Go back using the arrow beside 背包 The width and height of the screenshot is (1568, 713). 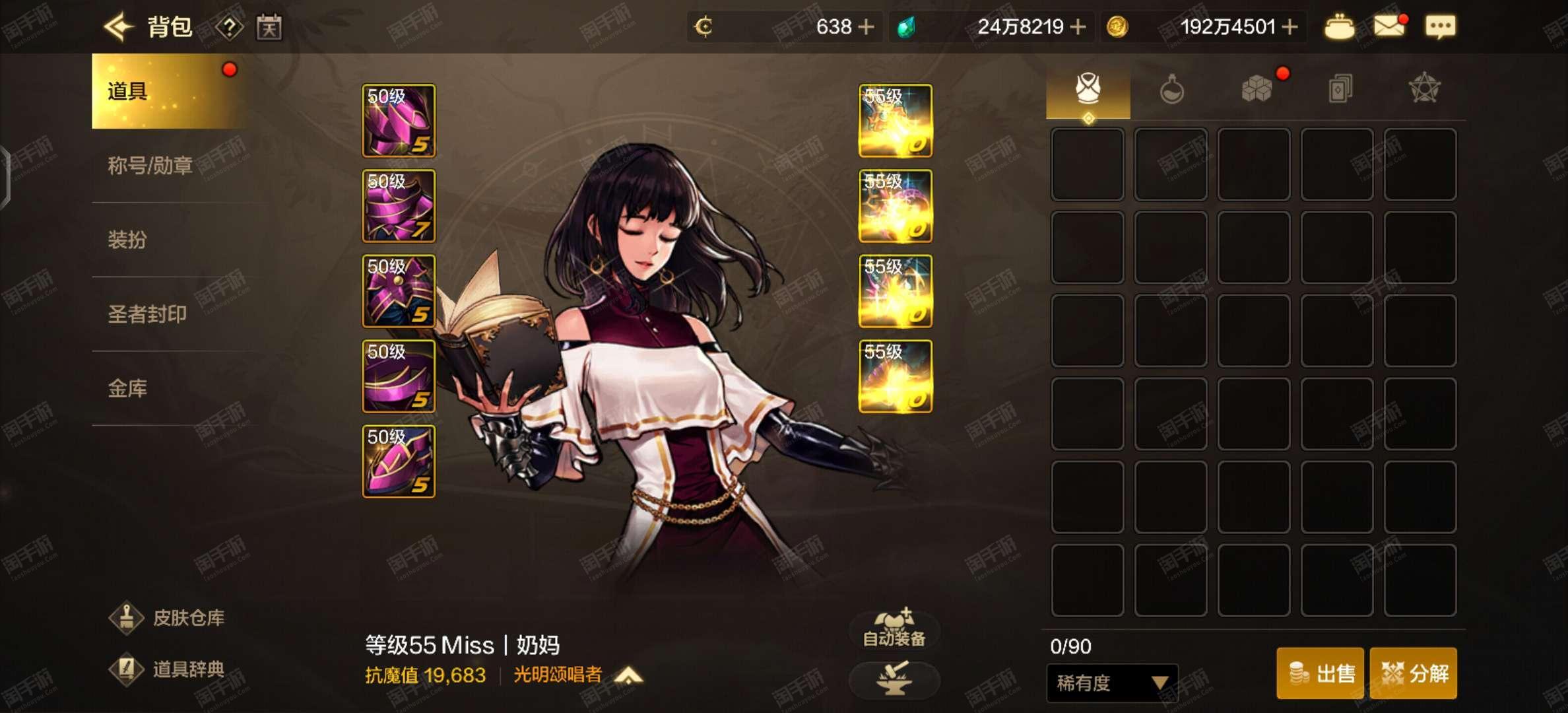119,27
